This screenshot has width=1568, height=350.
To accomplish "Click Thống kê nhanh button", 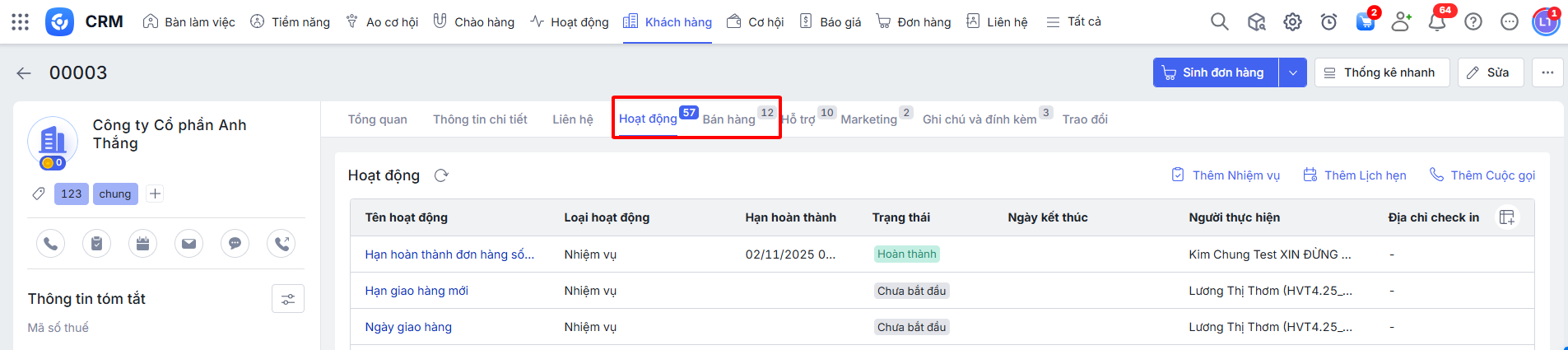I will pyautogui.click(x=1382, y=73).
